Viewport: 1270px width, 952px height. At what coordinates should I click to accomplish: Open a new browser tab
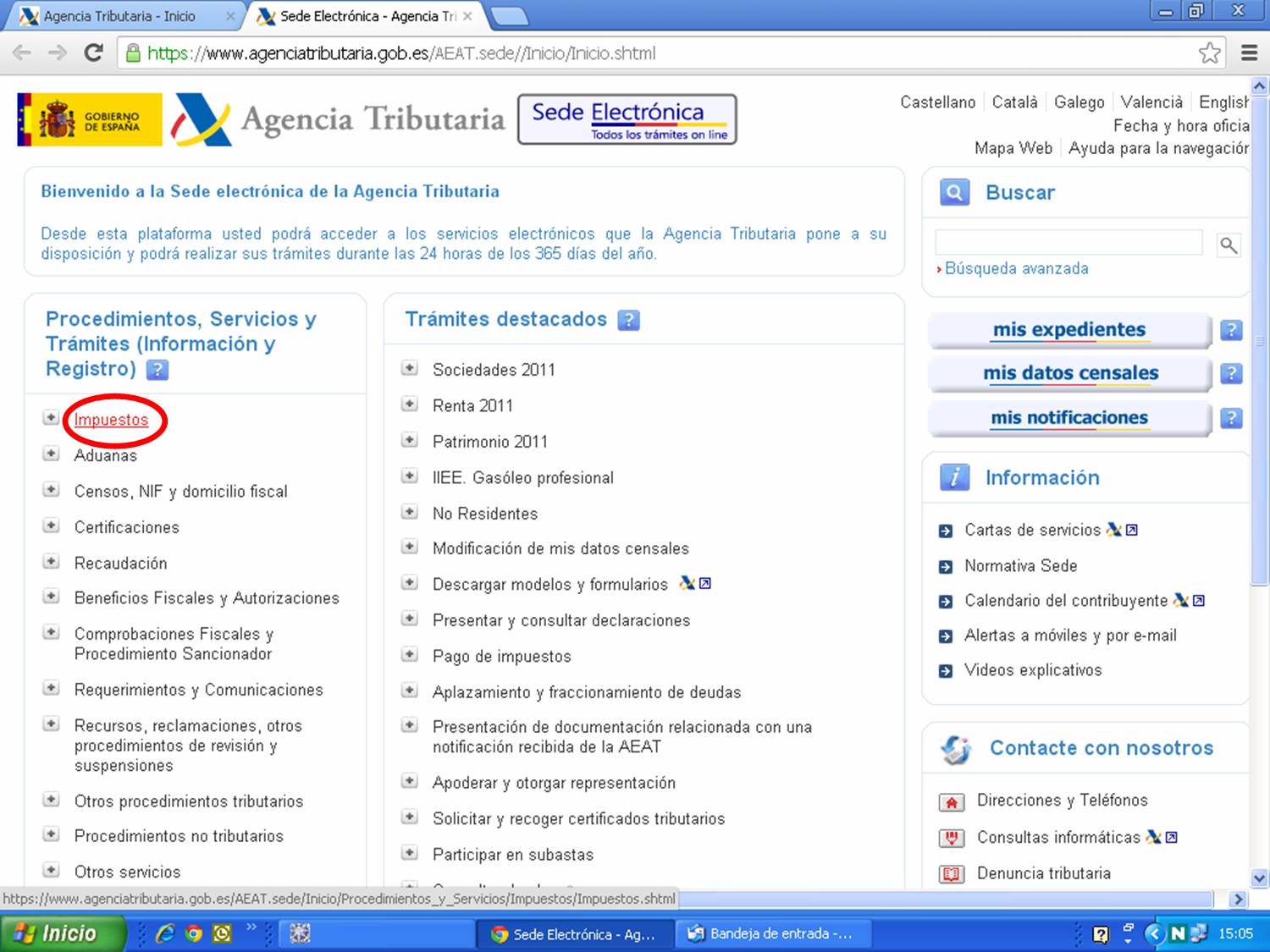(x=509, y=16)
